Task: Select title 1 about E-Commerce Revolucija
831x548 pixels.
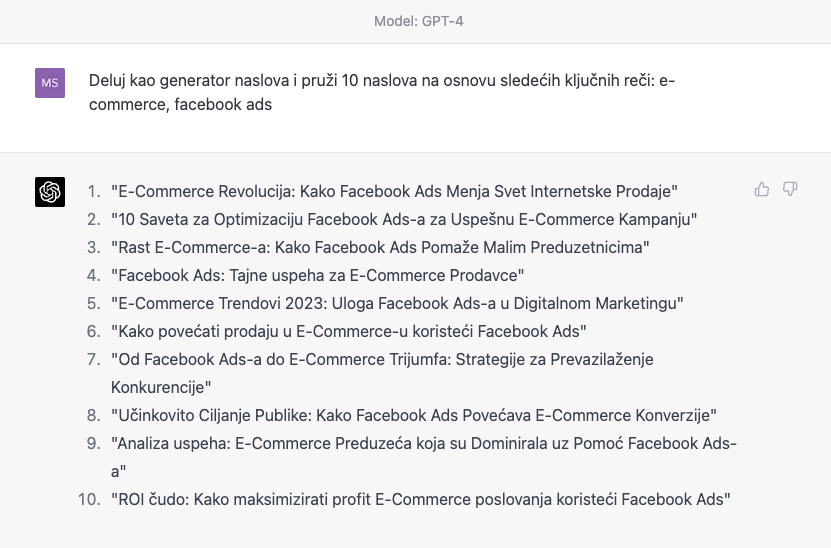Action: (394, 191)
